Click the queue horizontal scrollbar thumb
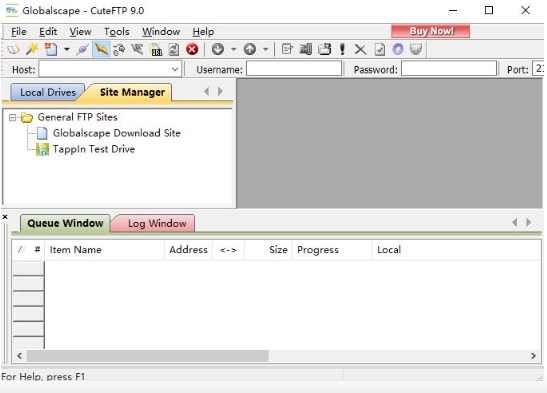Screen dimensions: 547x393 pyautogui.click(x=148, y=356)
